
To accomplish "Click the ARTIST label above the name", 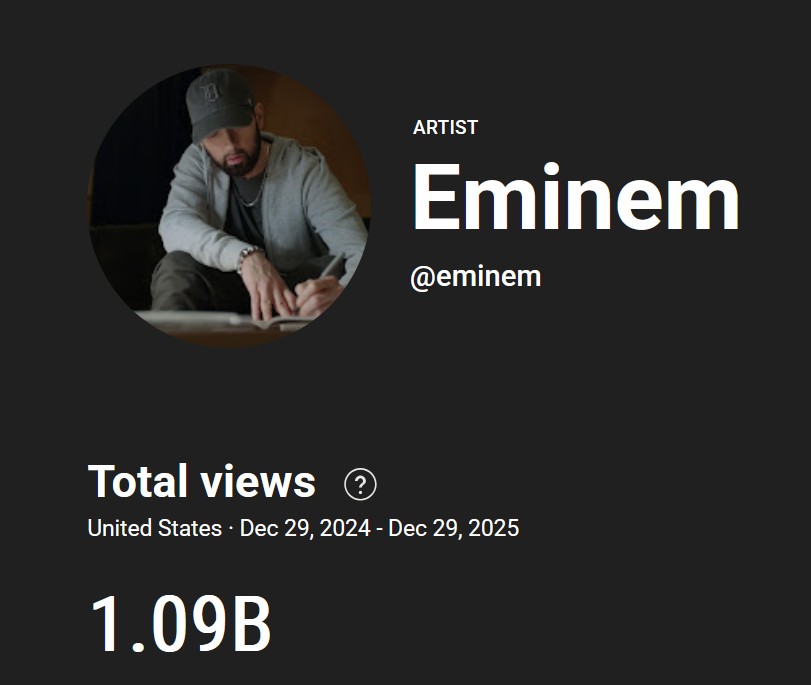I will click(x=445, y=127).
